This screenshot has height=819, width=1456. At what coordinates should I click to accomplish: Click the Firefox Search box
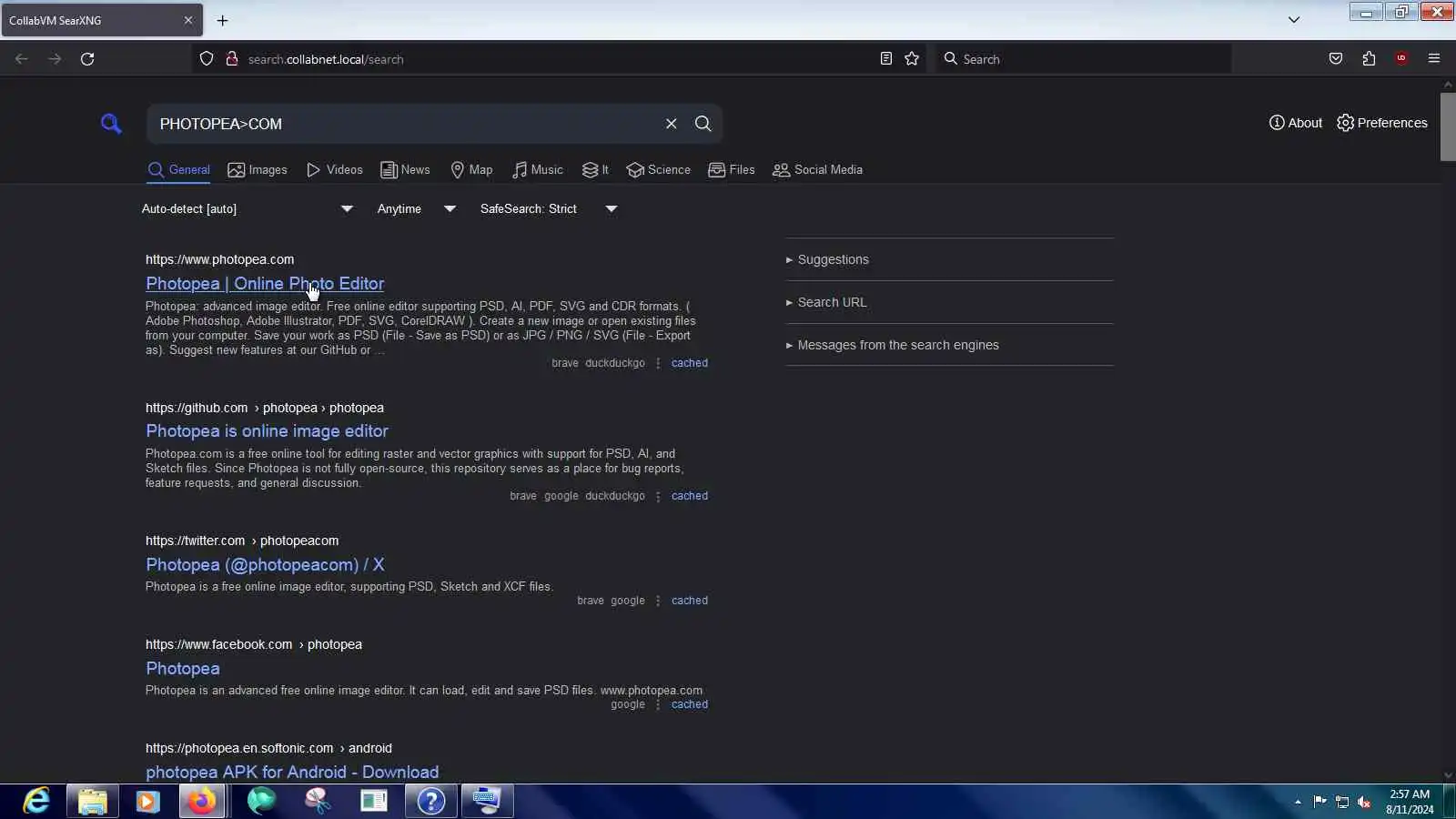pyautogui.click(x=1083, y=59)
